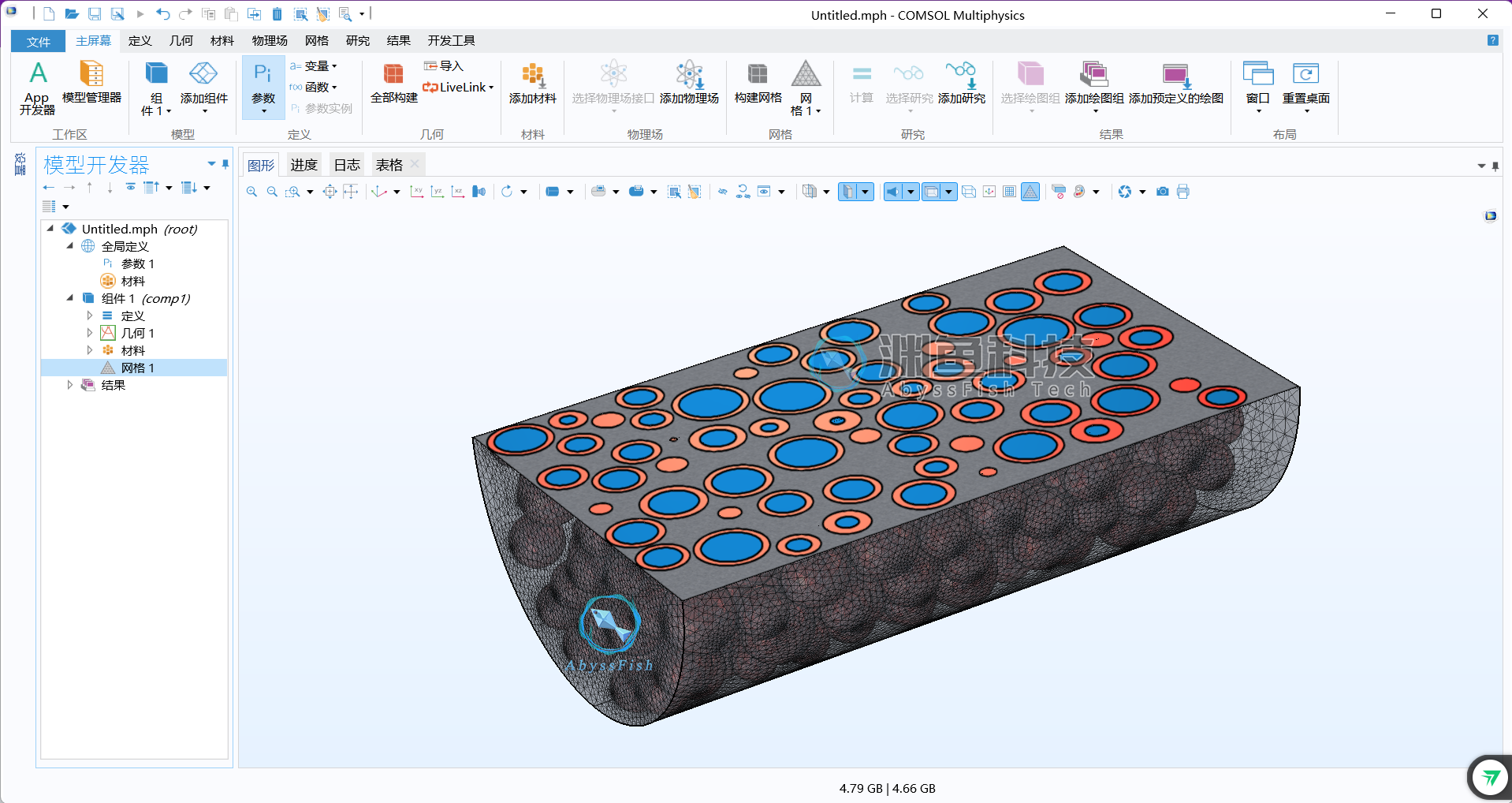Click 添加组件 button
Viewport: 1512px width, 803px height.
pyautogui.click(x=203, y=88)
